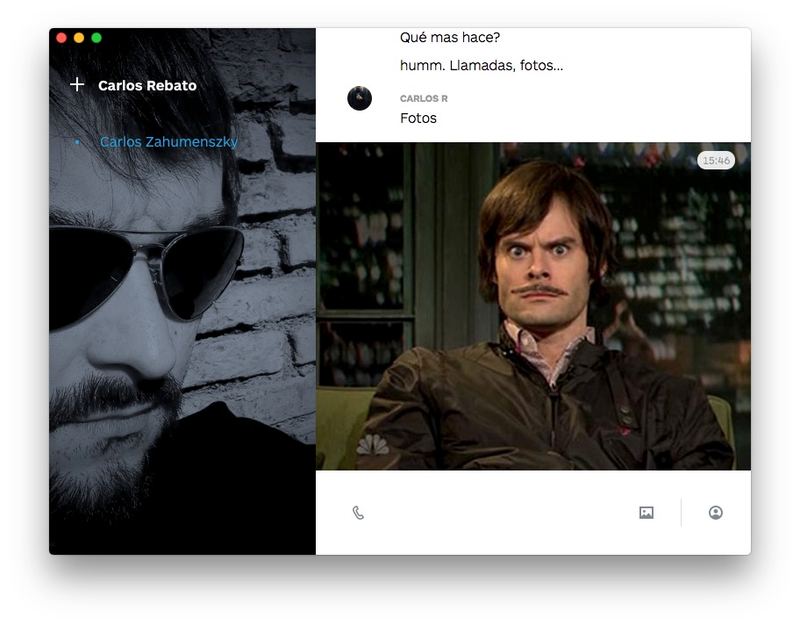The width and height of the screenshot is (800, 625).
Task: Click the CARLOS R sender label
Action: pos(423,98)
